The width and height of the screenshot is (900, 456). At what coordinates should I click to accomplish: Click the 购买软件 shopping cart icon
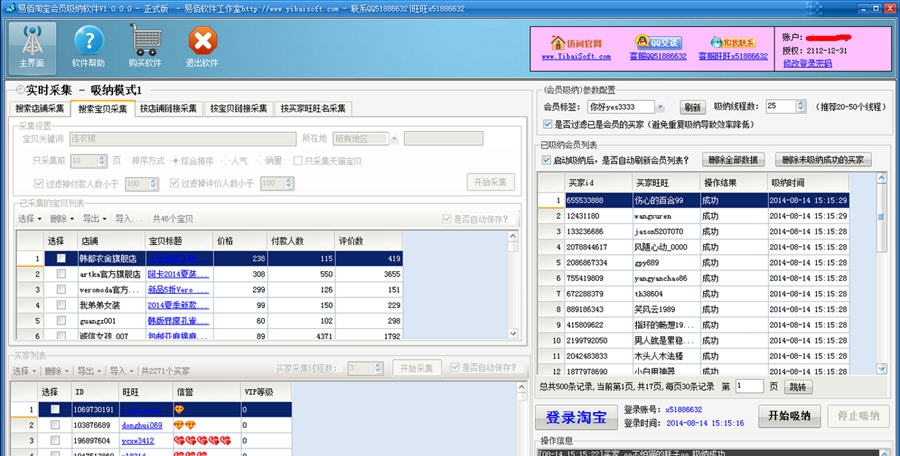point(145,42)
